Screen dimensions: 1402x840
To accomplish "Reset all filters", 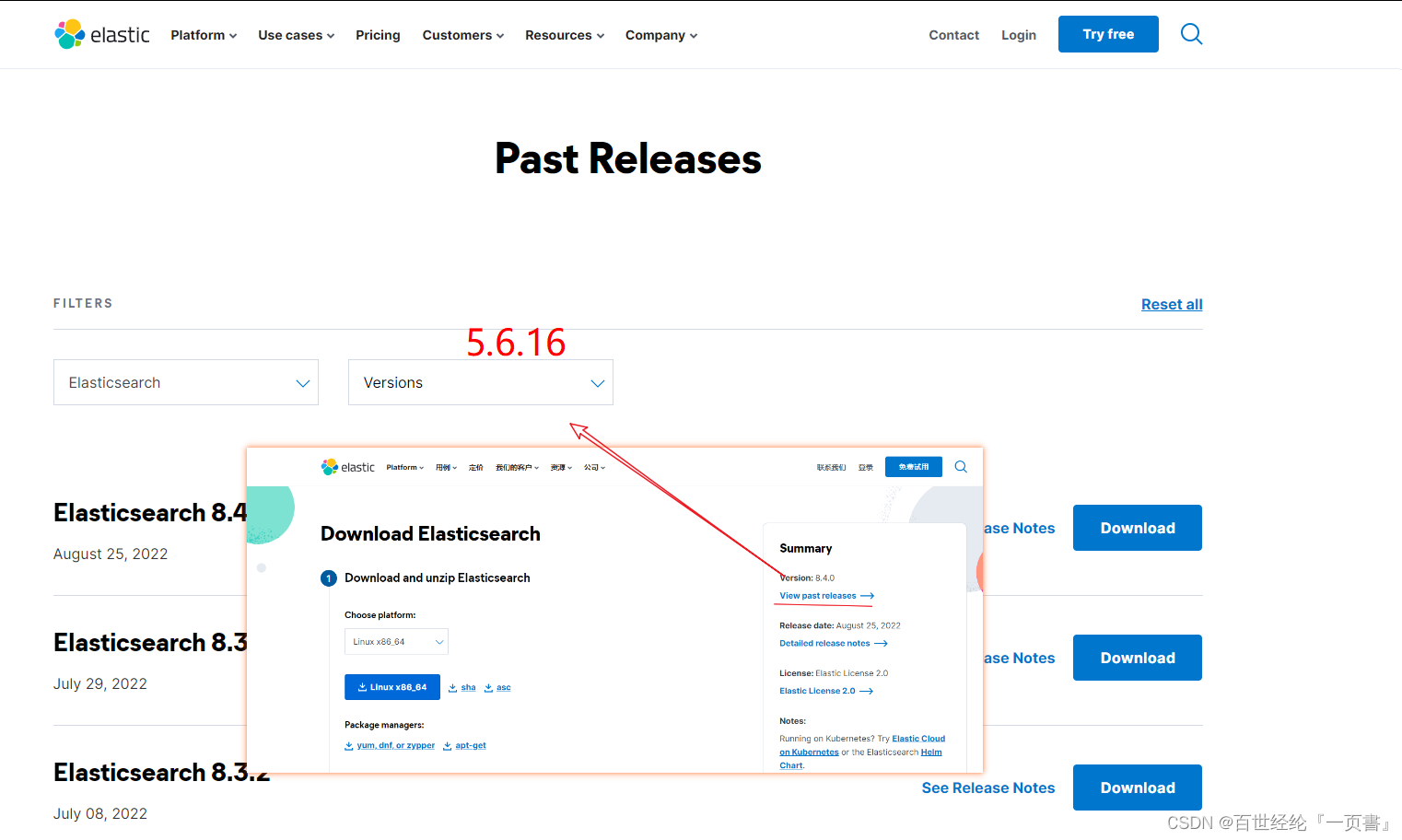I will click(x=1172, y=304).
